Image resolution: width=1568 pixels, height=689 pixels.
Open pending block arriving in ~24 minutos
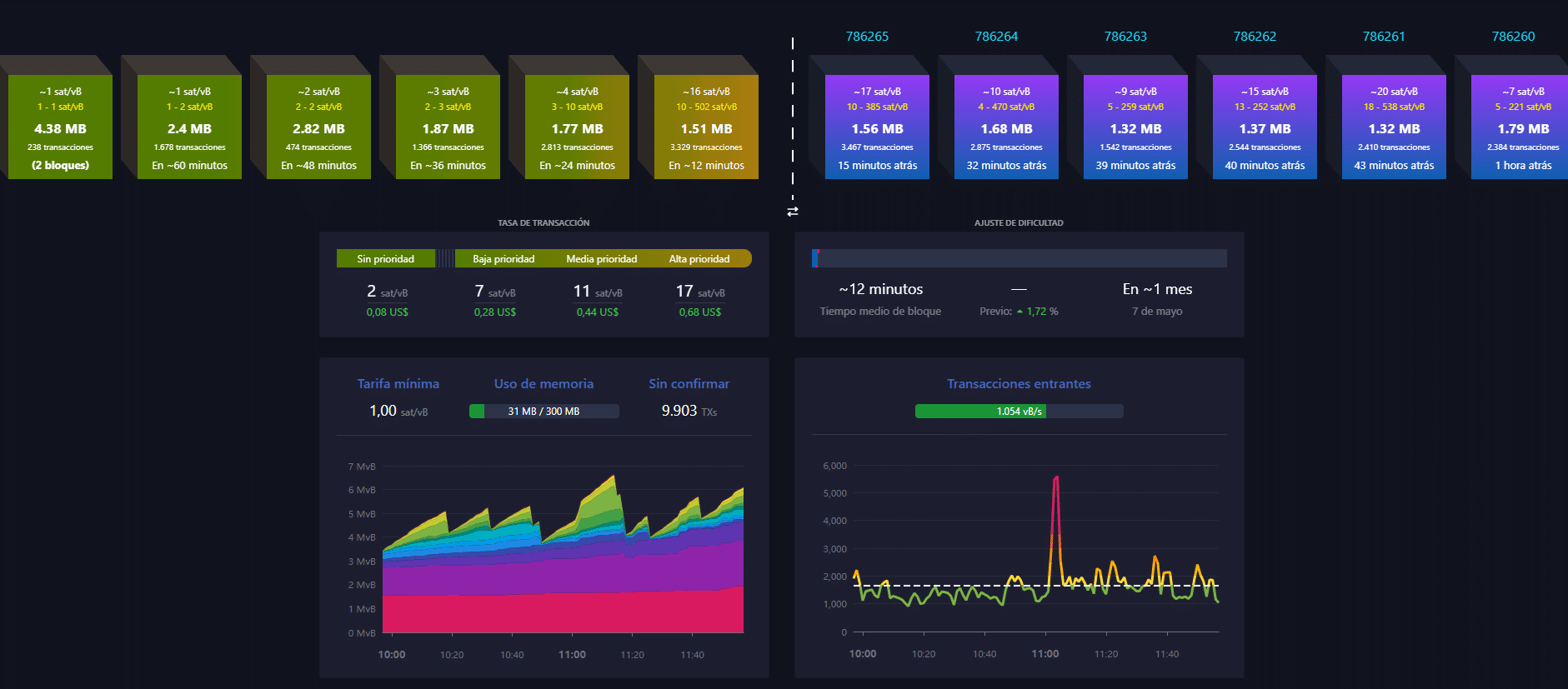coord(577,127)
